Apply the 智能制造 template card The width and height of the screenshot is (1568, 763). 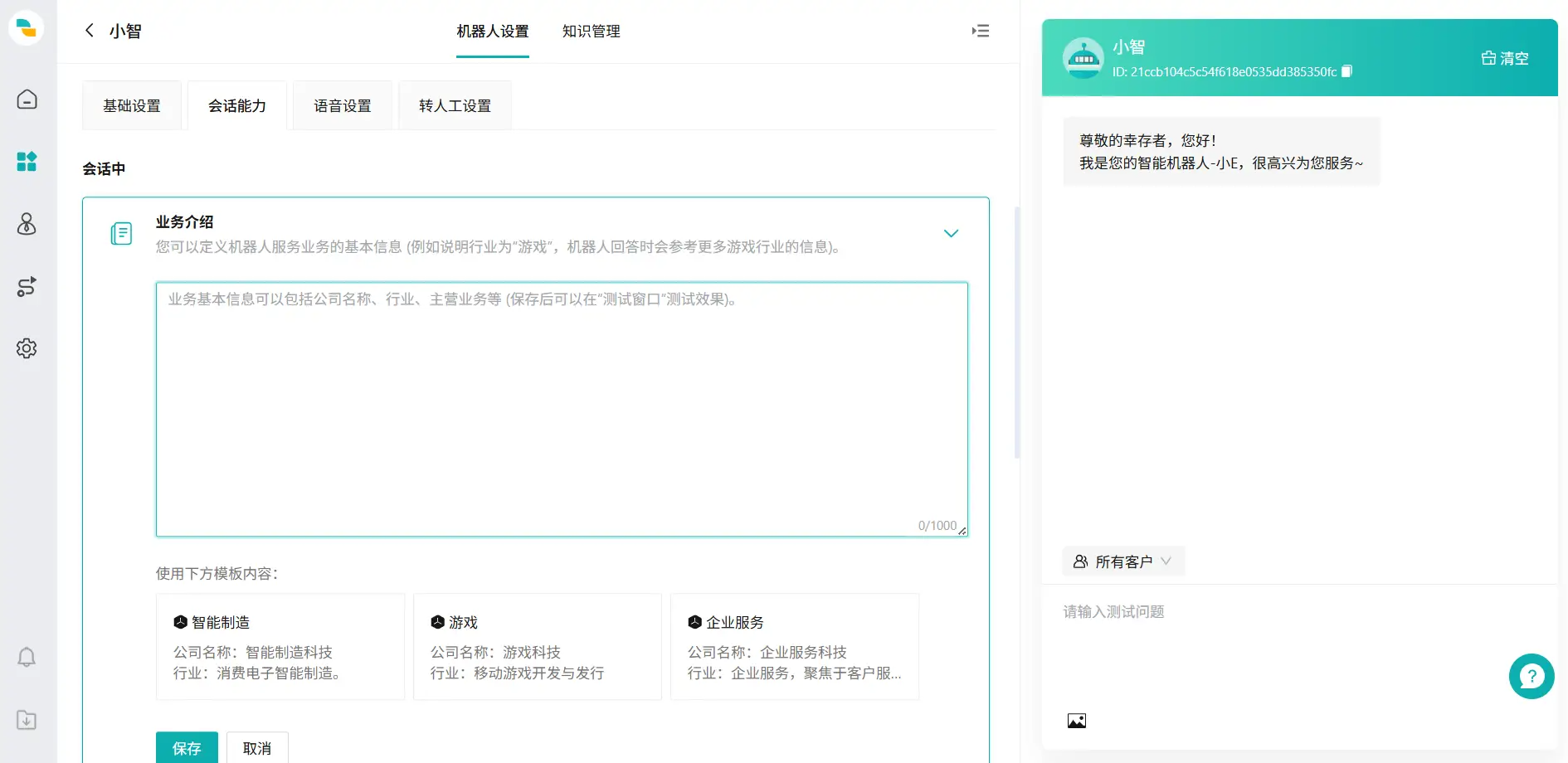coord(280,647)
